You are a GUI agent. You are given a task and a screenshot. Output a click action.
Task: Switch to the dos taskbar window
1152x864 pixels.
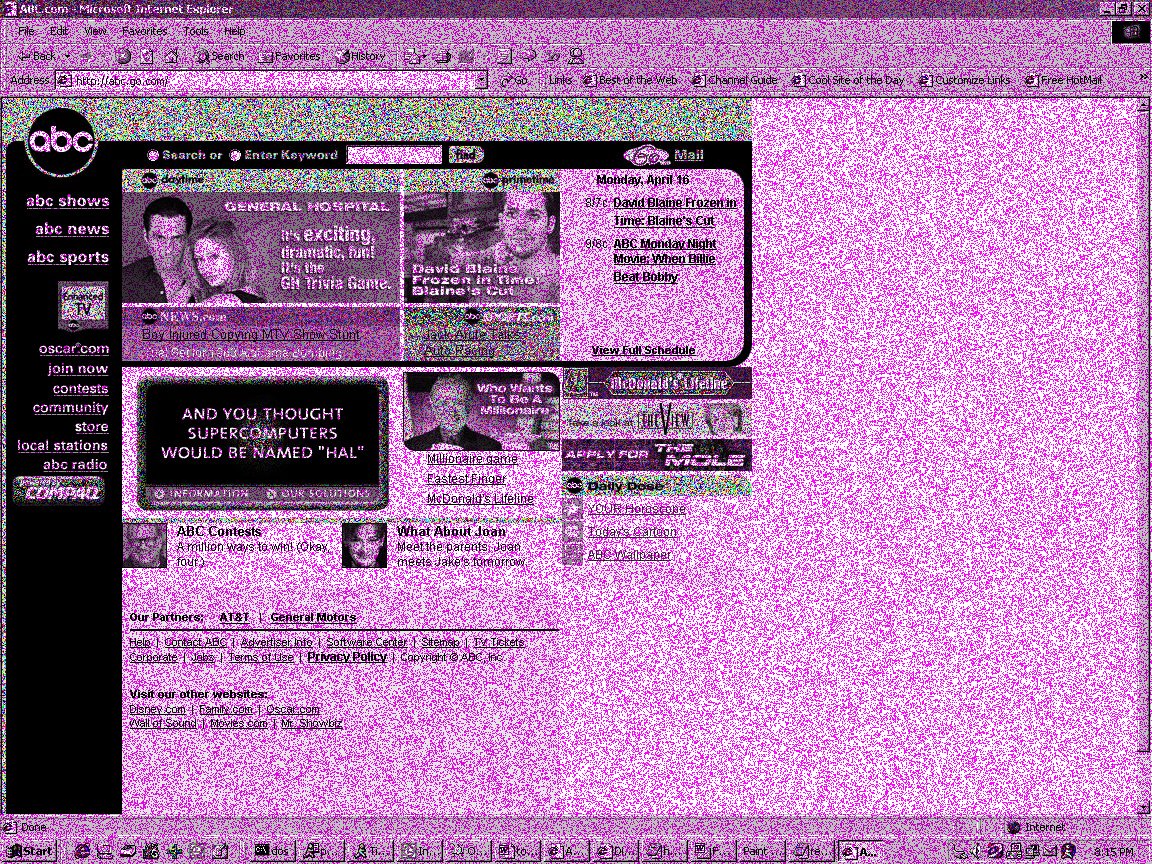click(x=272, y=851)
